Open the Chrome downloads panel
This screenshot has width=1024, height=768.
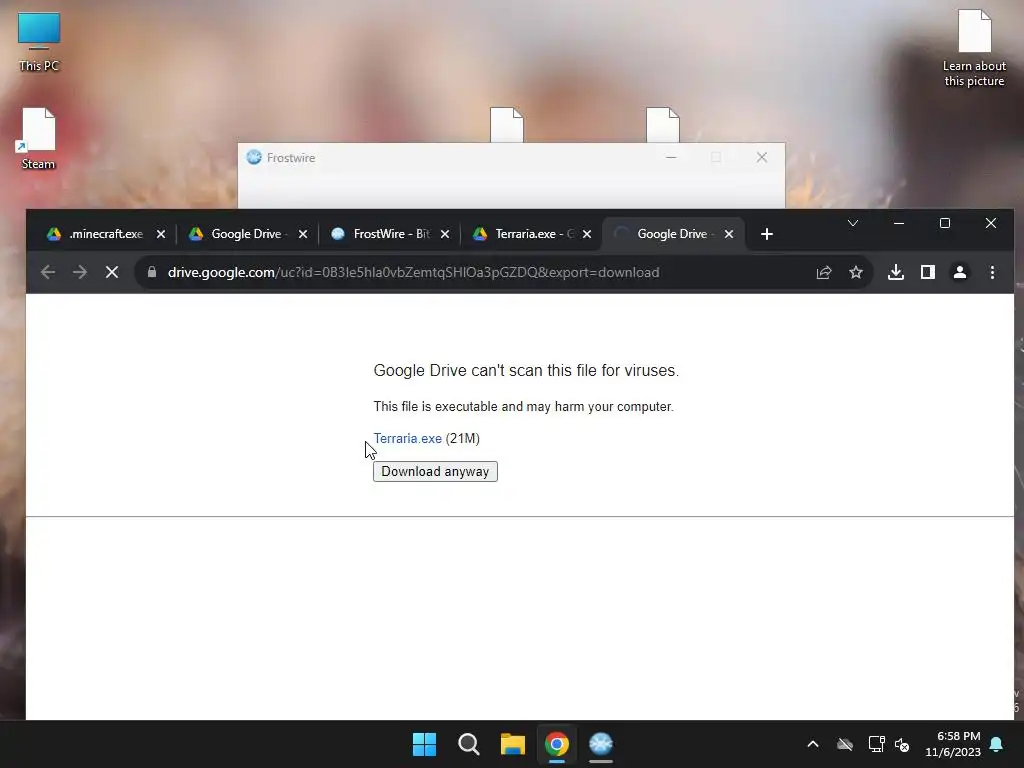pyautogui.click(x=896, y=272)
